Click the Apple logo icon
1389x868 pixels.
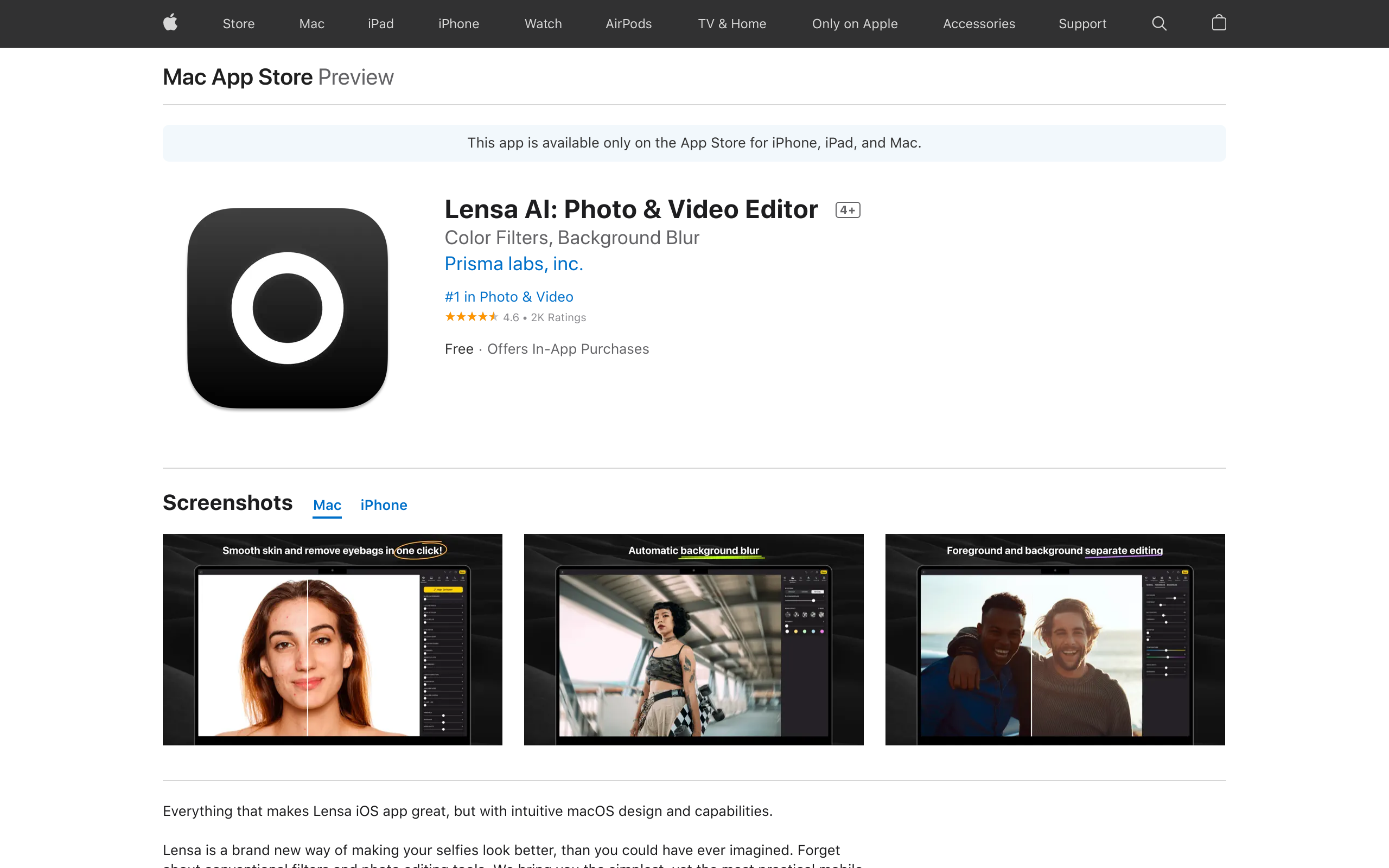coord(170,23)
